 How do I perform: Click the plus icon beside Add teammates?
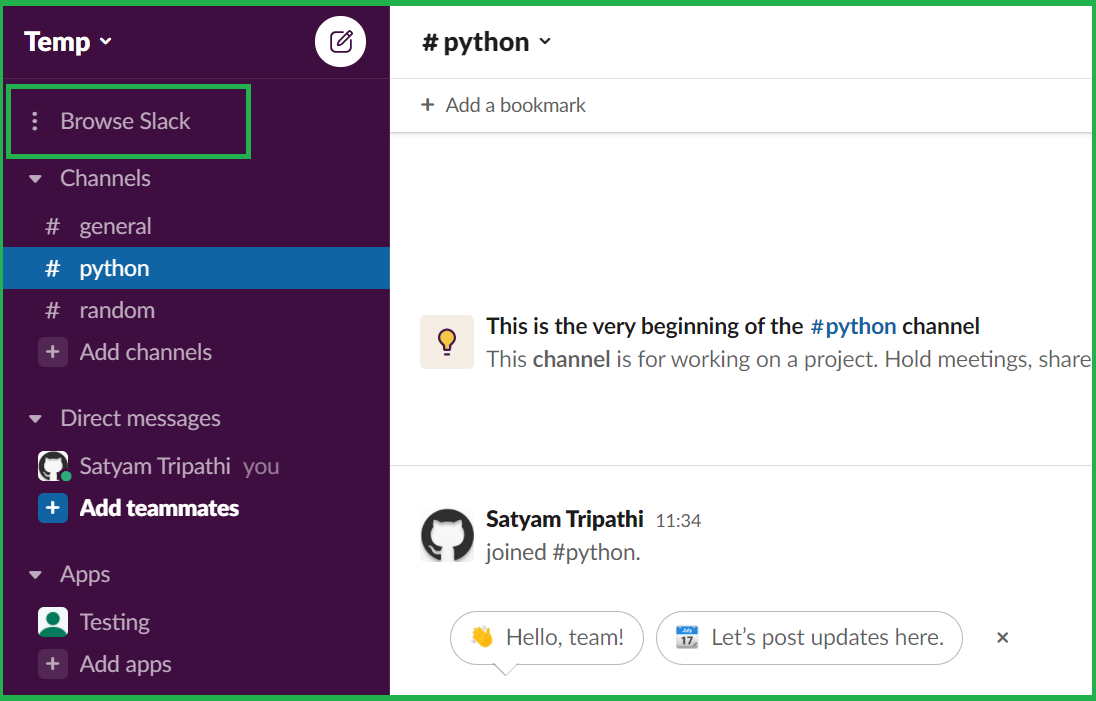53,508
